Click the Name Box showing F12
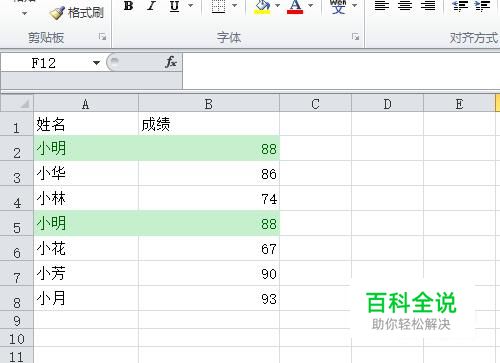The height and width of the screenshot is (363, 500). [x=45, y=63]
